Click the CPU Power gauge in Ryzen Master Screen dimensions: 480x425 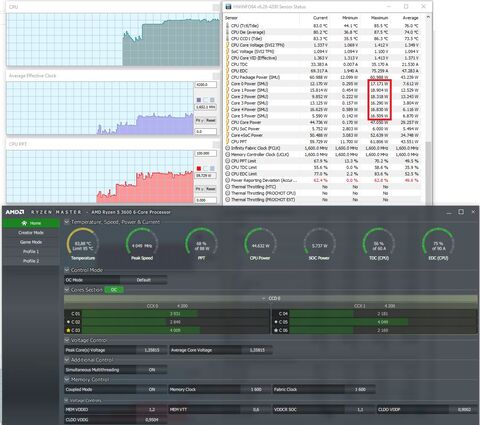[260, 244]
